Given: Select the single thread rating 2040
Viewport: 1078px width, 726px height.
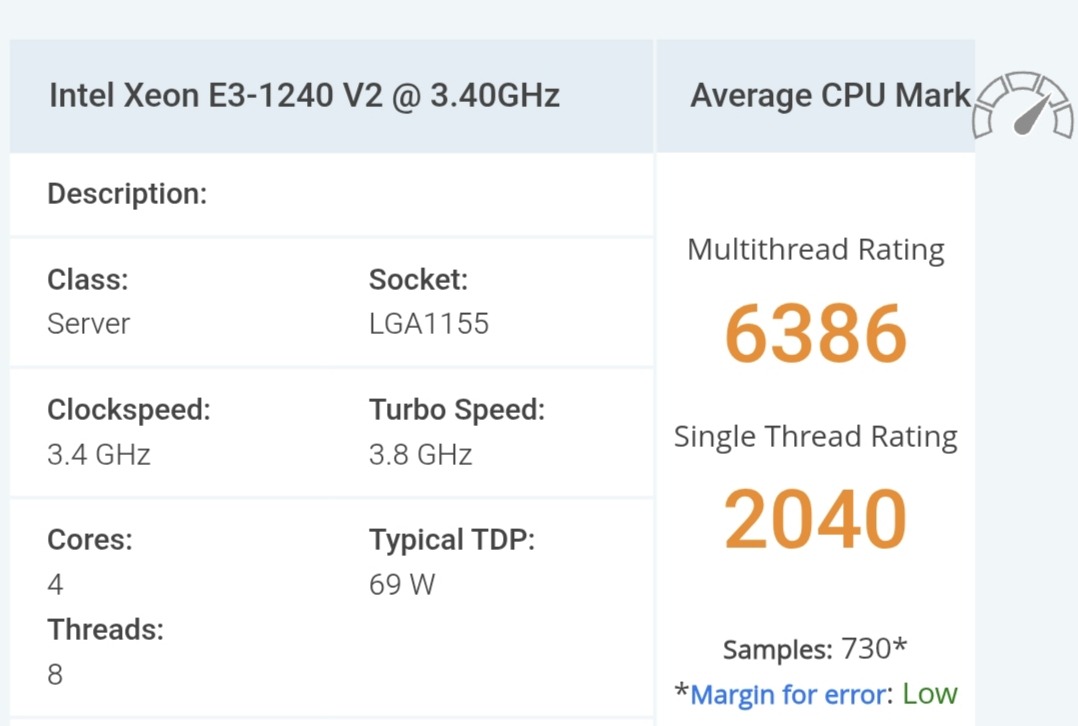Looking at the screenshot, I should tap(815, 520).
